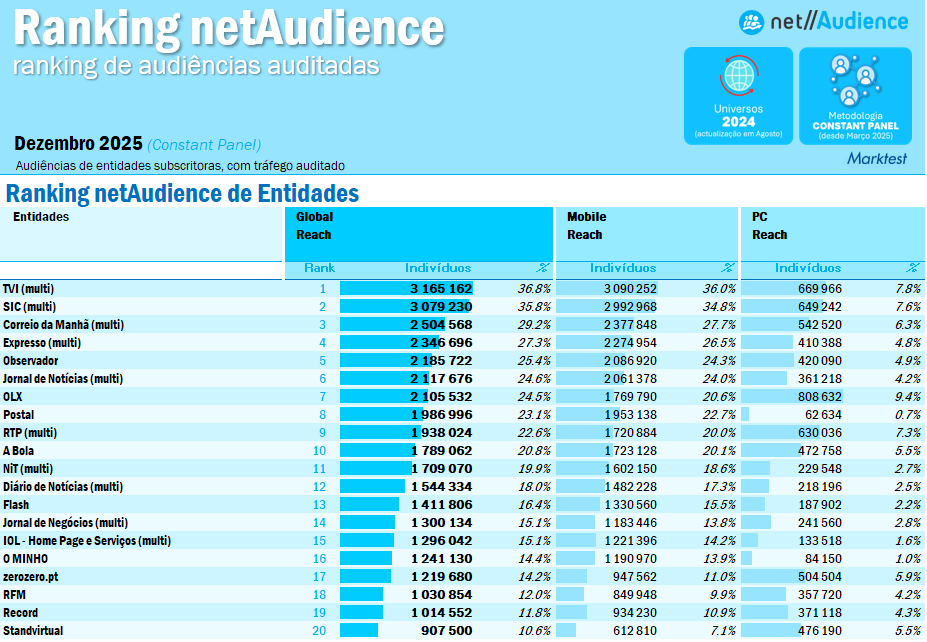Viewport: 927px width, 642px height.
Task: Click the netAudience logo icon
Action: [x=751, y=22]
